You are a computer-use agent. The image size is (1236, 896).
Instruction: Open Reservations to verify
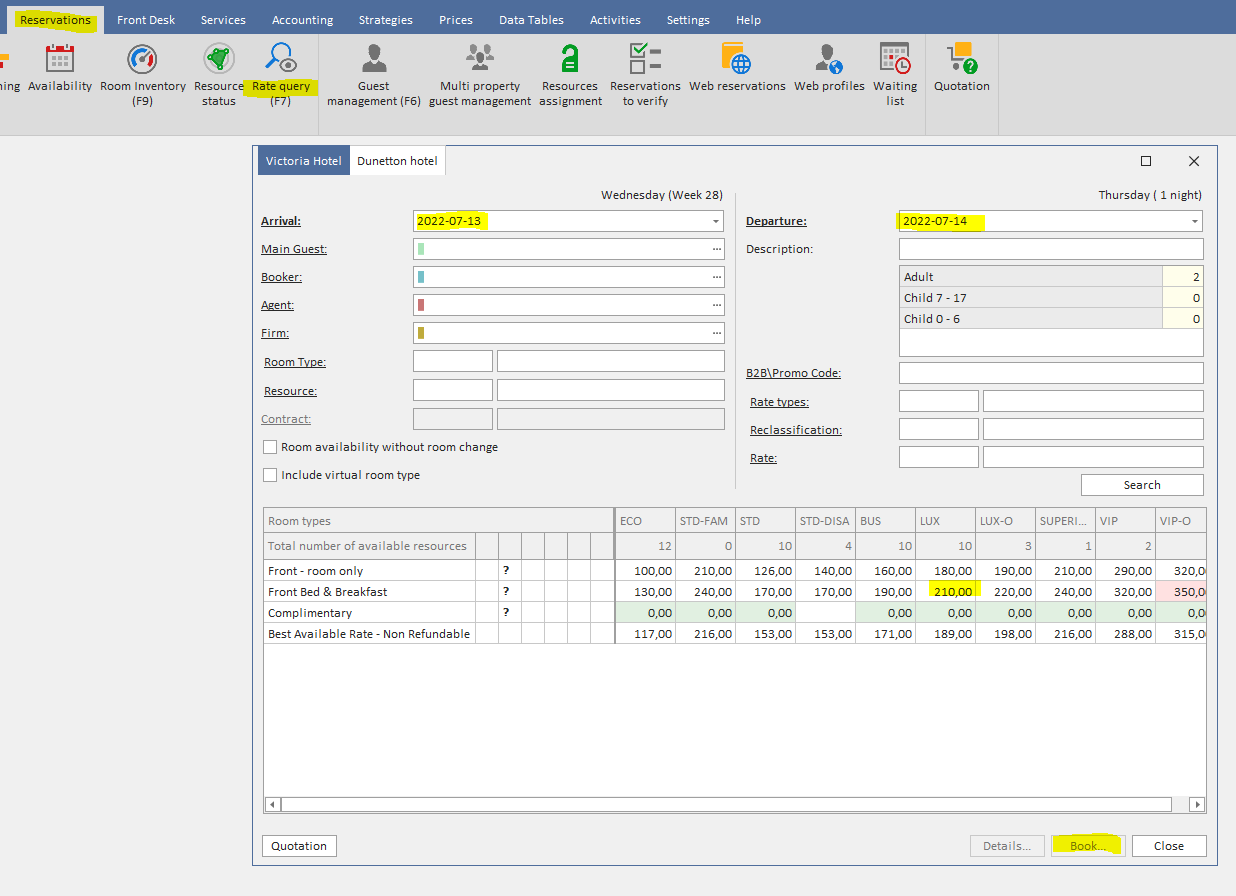(645, 74)
